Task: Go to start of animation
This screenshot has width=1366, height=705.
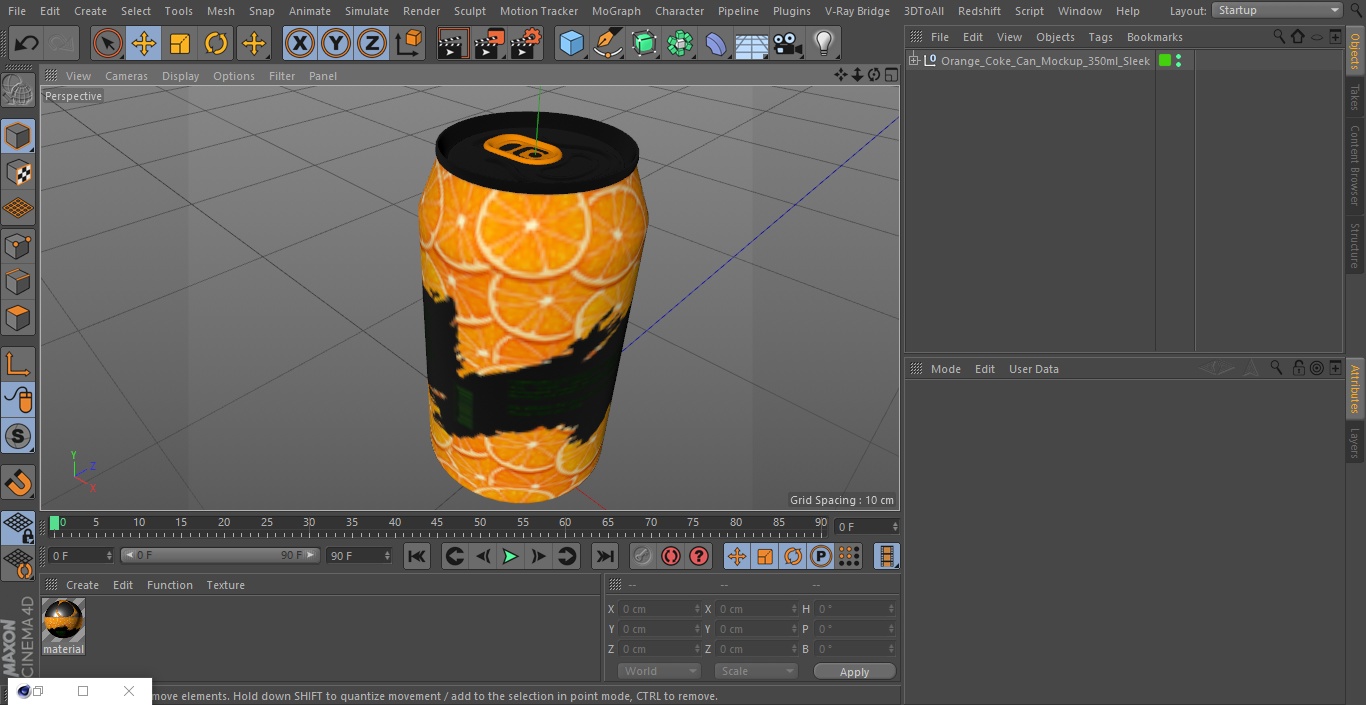Action: coord(417,556)
